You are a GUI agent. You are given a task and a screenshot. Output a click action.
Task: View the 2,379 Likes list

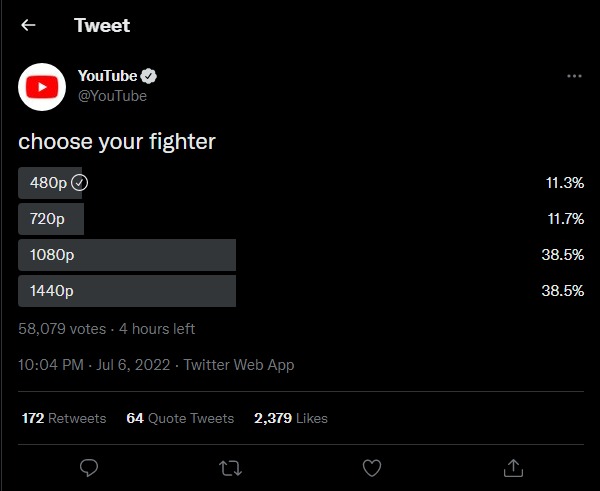(291, 418)
